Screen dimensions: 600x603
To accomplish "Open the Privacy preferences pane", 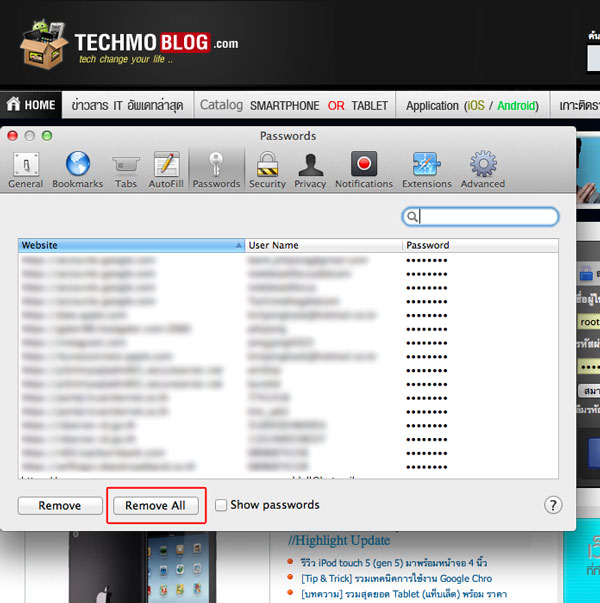I will tap(310, 168).
